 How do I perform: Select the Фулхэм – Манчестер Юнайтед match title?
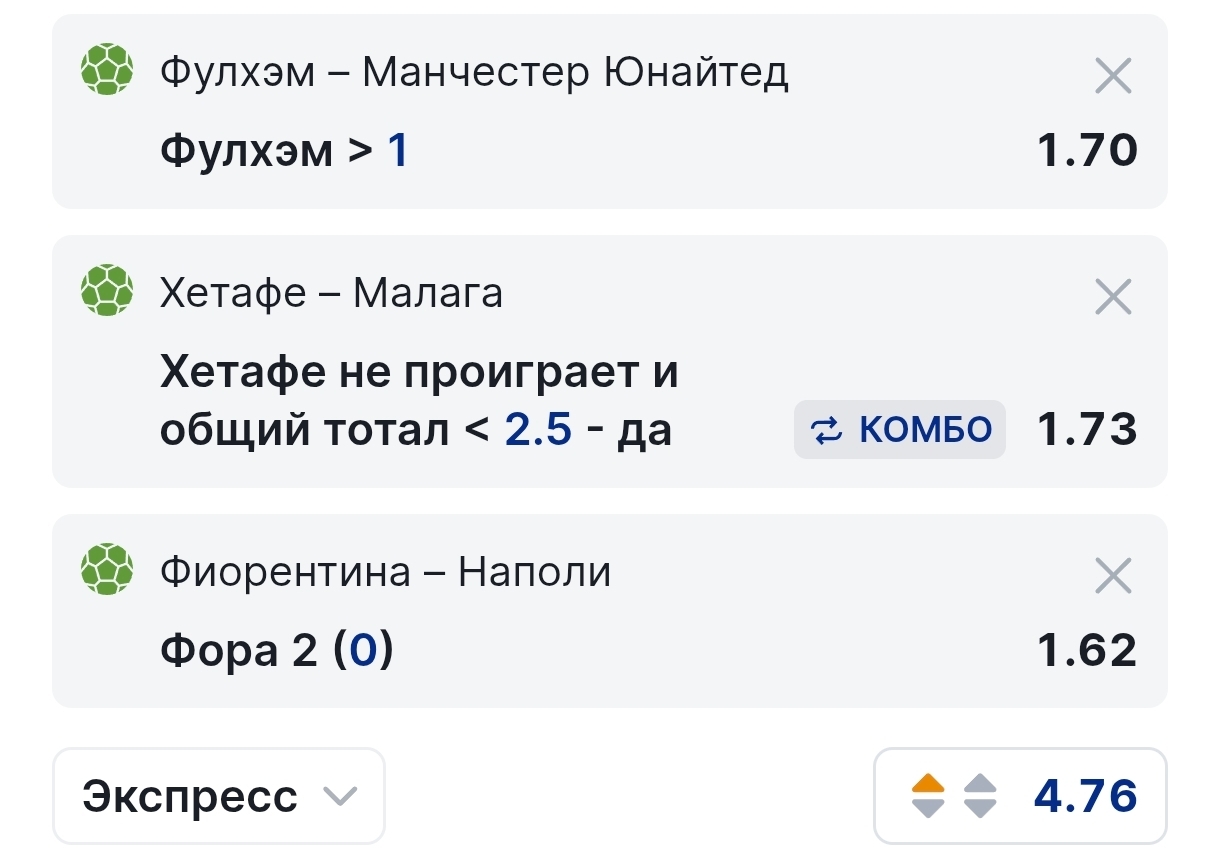474,72
